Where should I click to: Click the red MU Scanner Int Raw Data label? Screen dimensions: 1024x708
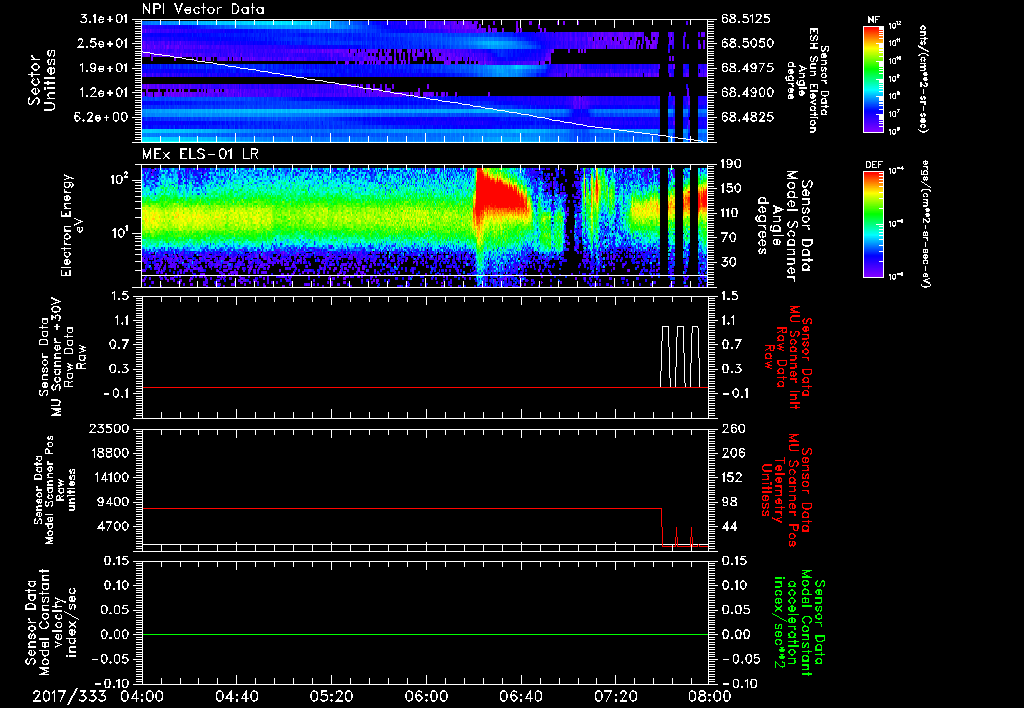click(789, 355)
